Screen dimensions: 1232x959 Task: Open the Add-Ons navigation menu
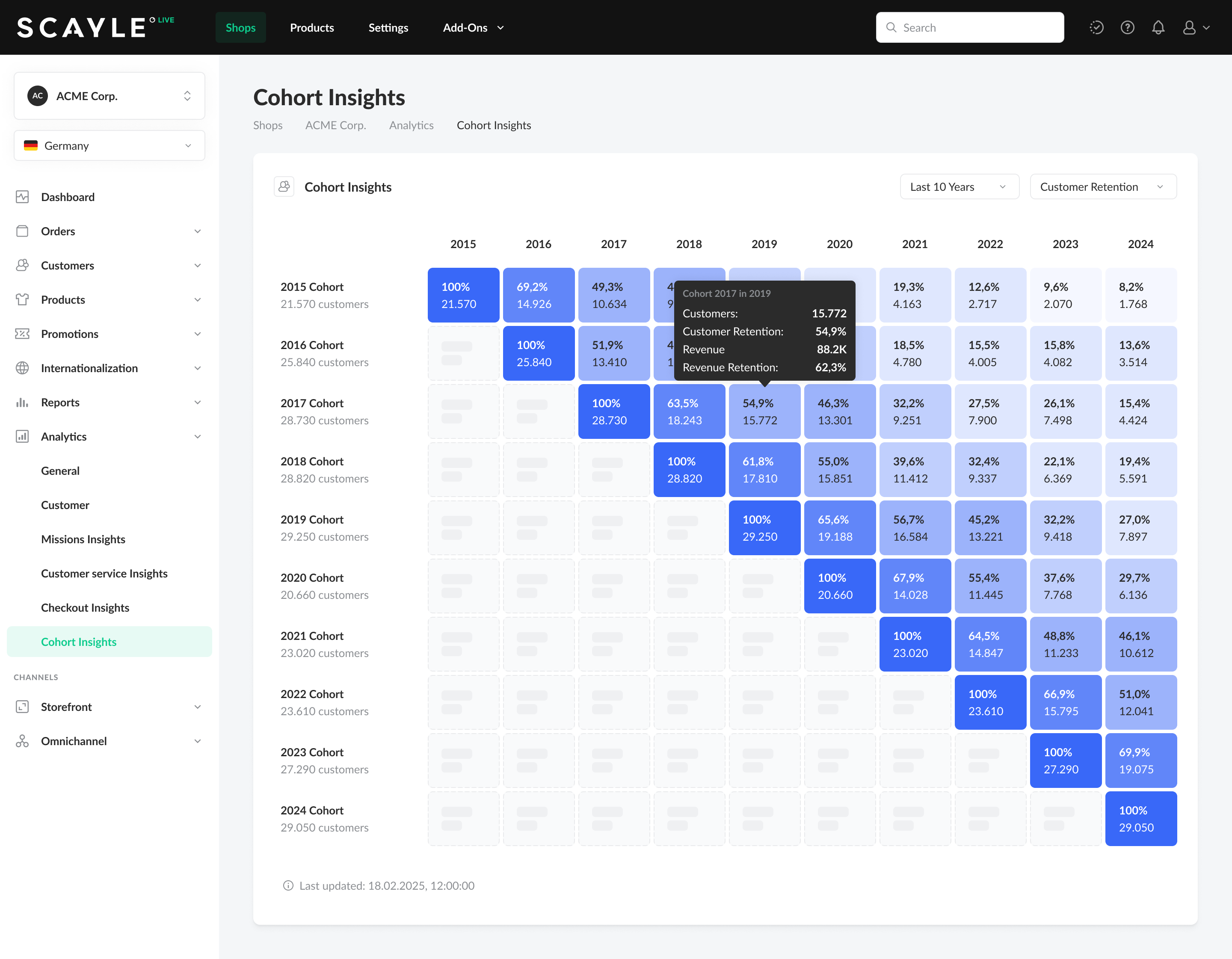[x=473, y=28]
